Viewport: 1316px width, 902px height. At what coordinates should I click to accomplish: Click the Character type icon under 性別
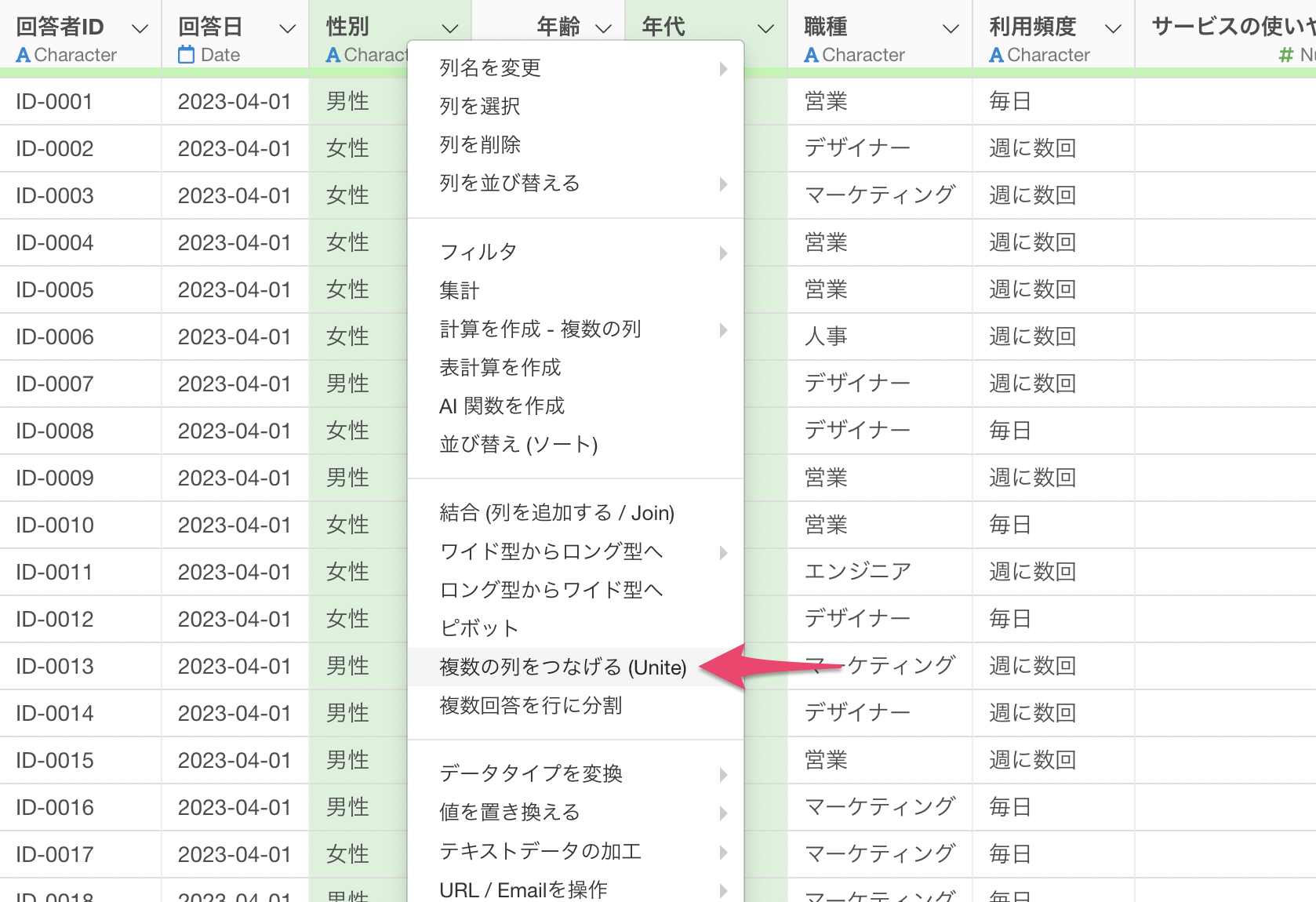[x=333, y=56]
